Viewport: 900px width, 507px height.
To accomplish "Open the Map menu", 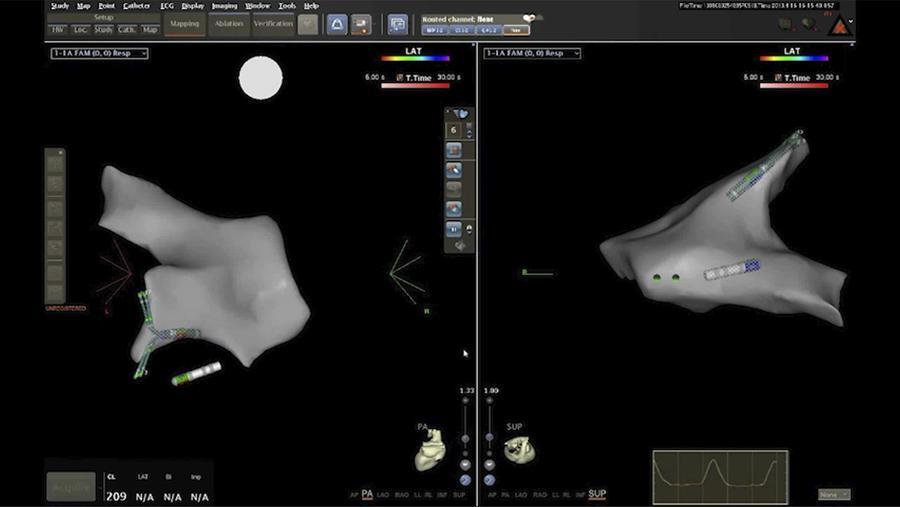I will tap(83, 6).
